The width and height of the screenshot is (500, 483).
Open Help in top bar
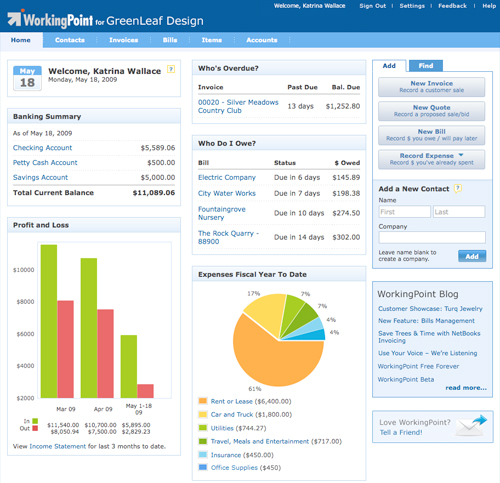coord(489,6)
